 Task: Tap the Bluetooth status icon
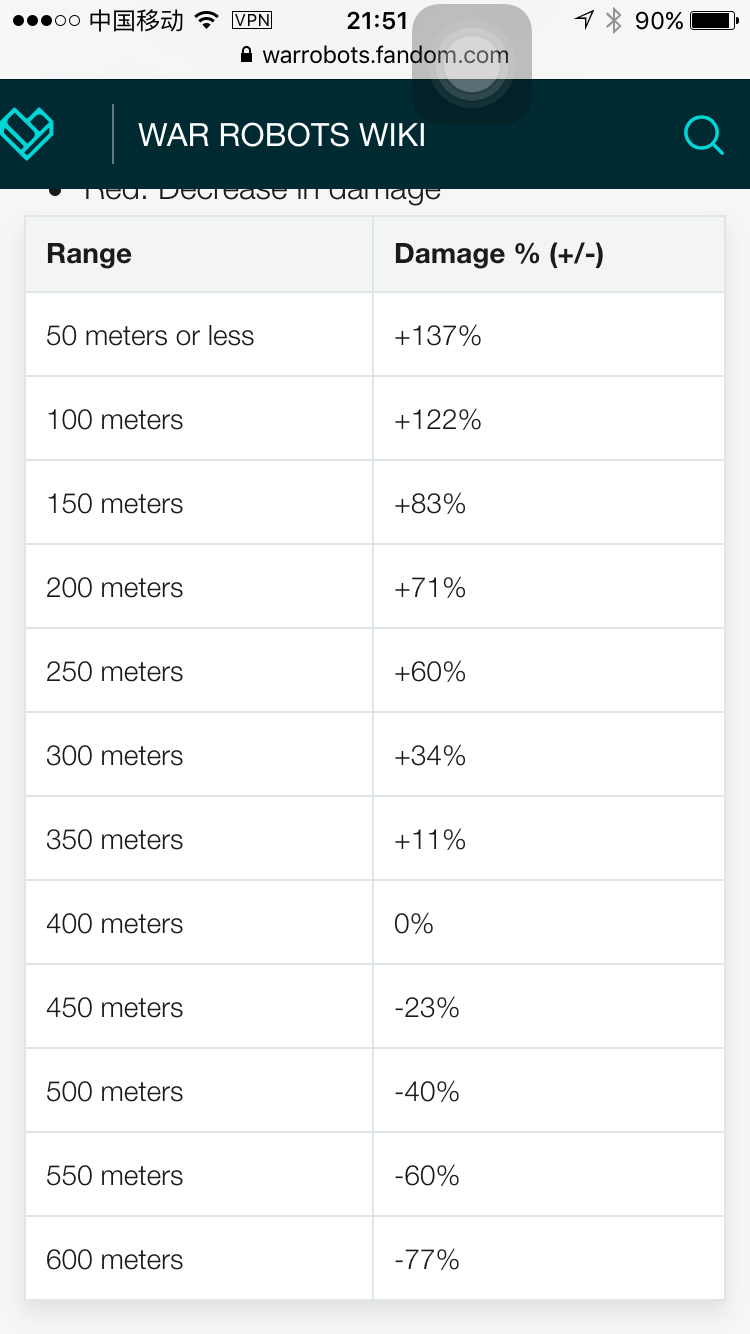(x=614, y=20)
